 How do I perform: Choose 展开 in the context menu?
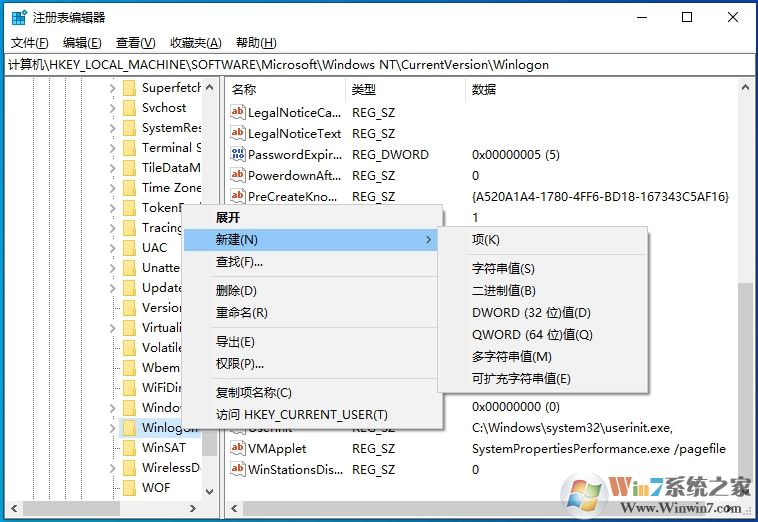[313, 218]
